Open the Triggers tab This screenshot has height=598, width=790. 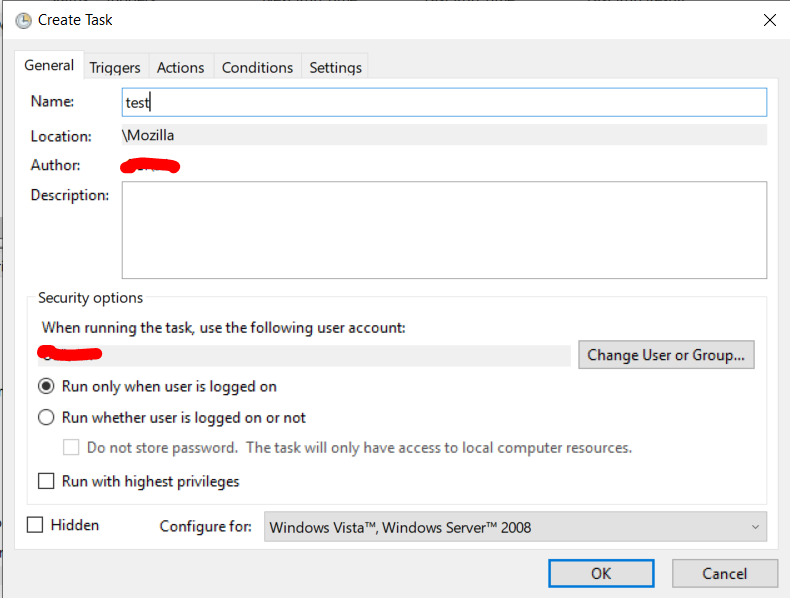115,68
